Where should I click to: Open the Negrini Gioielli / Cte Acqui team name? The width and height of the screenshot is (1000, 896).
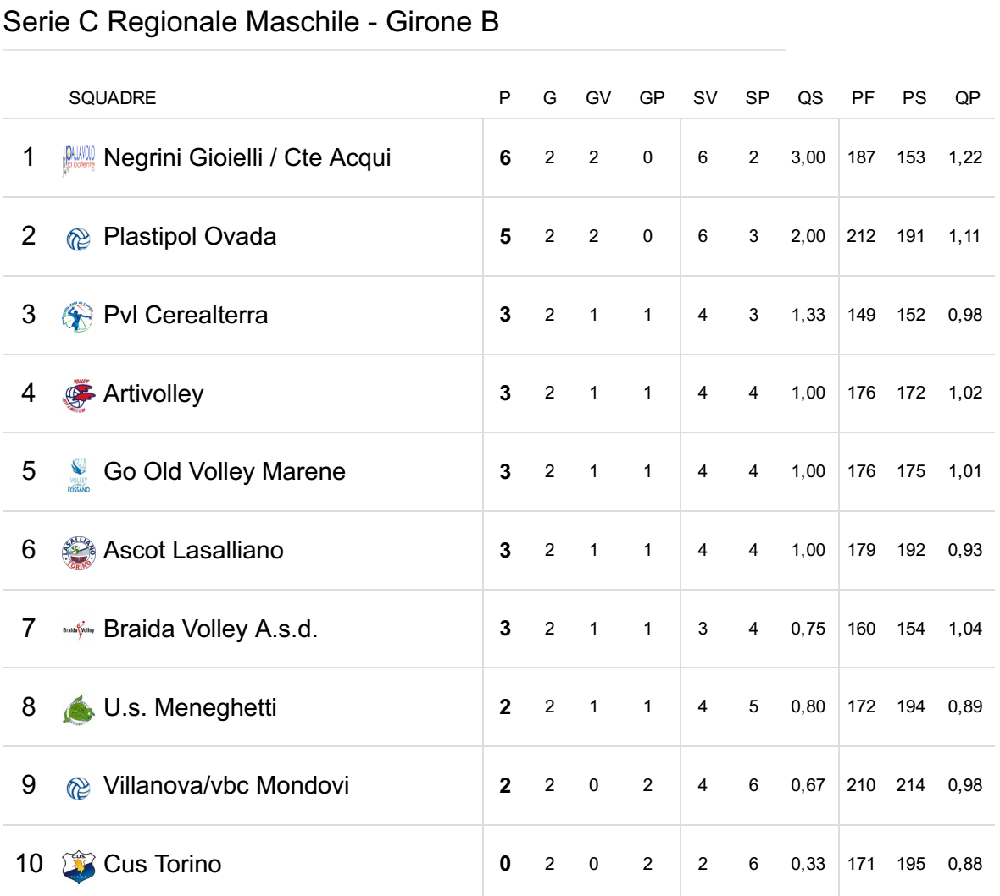coord(247,158)
